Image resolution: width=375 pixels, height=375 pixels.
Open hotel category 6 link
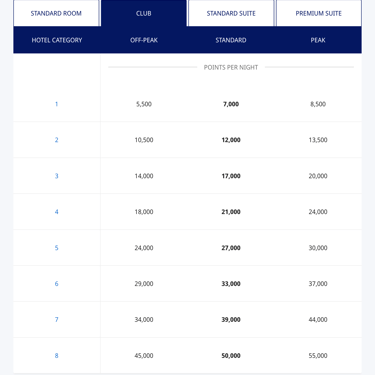coord(56,284)
